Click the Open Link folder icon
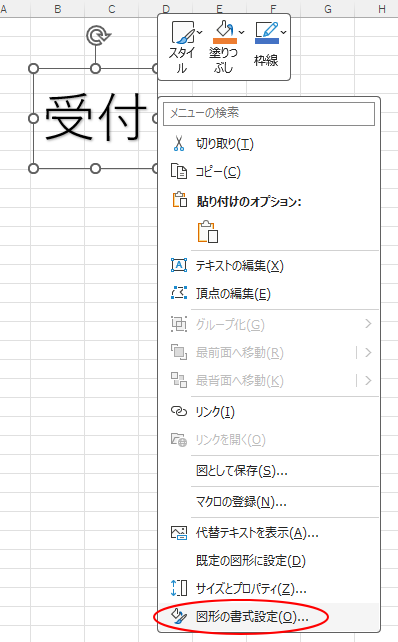The width and height of the screenshot is (398, 642). [x=179, y=439]
